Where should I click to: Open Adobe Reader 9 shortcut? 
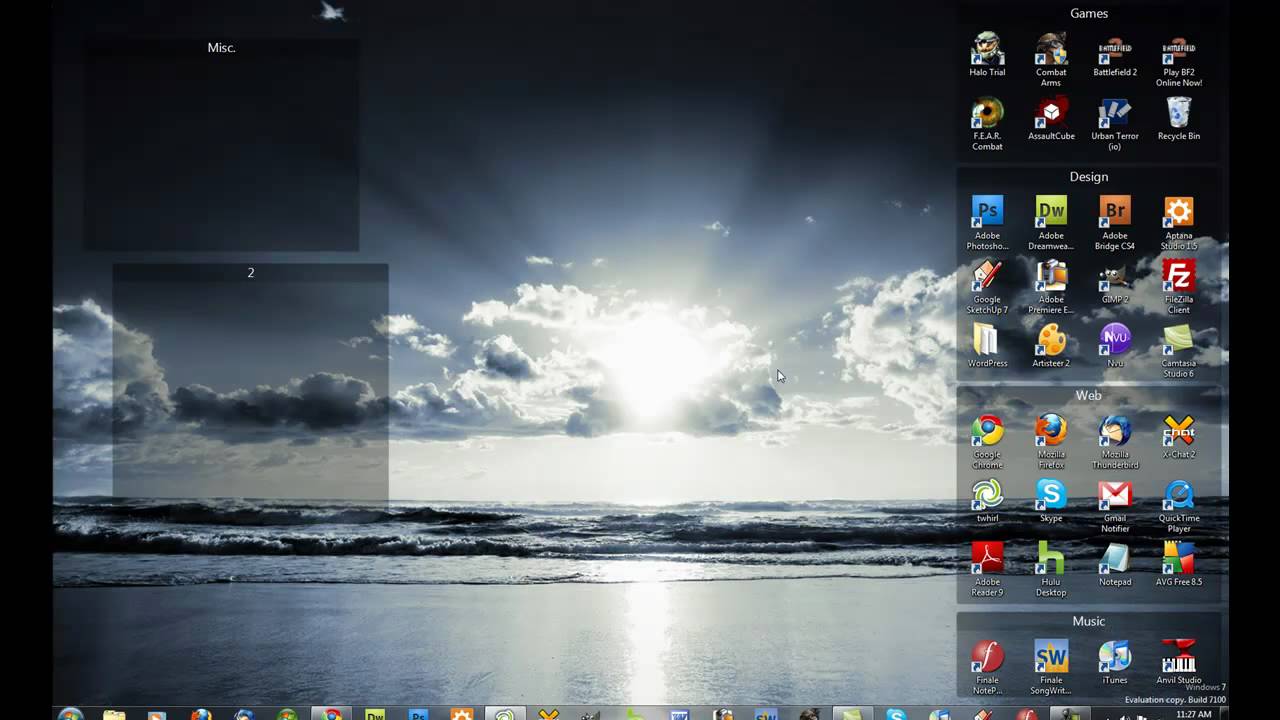(x=987, y=559)
